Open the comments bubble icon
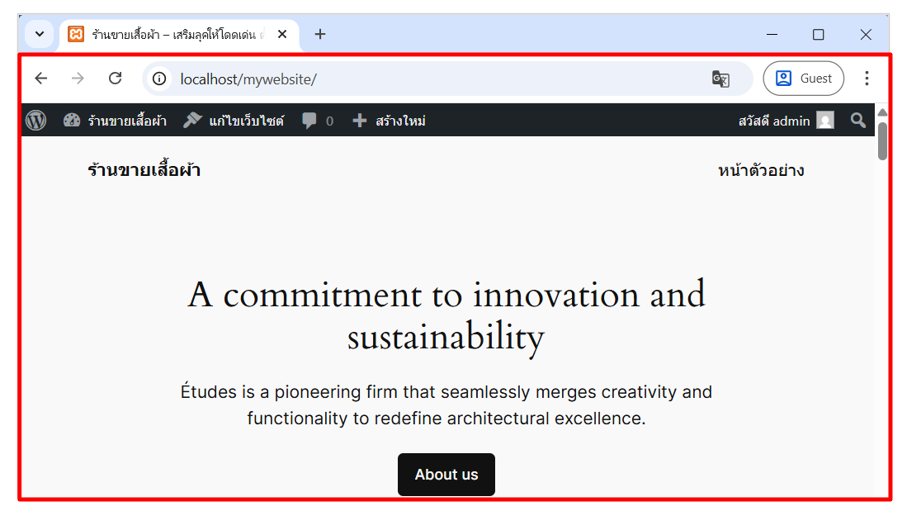Image resolution: width=911 pixels, height=517 pixels. coord(316,120)
